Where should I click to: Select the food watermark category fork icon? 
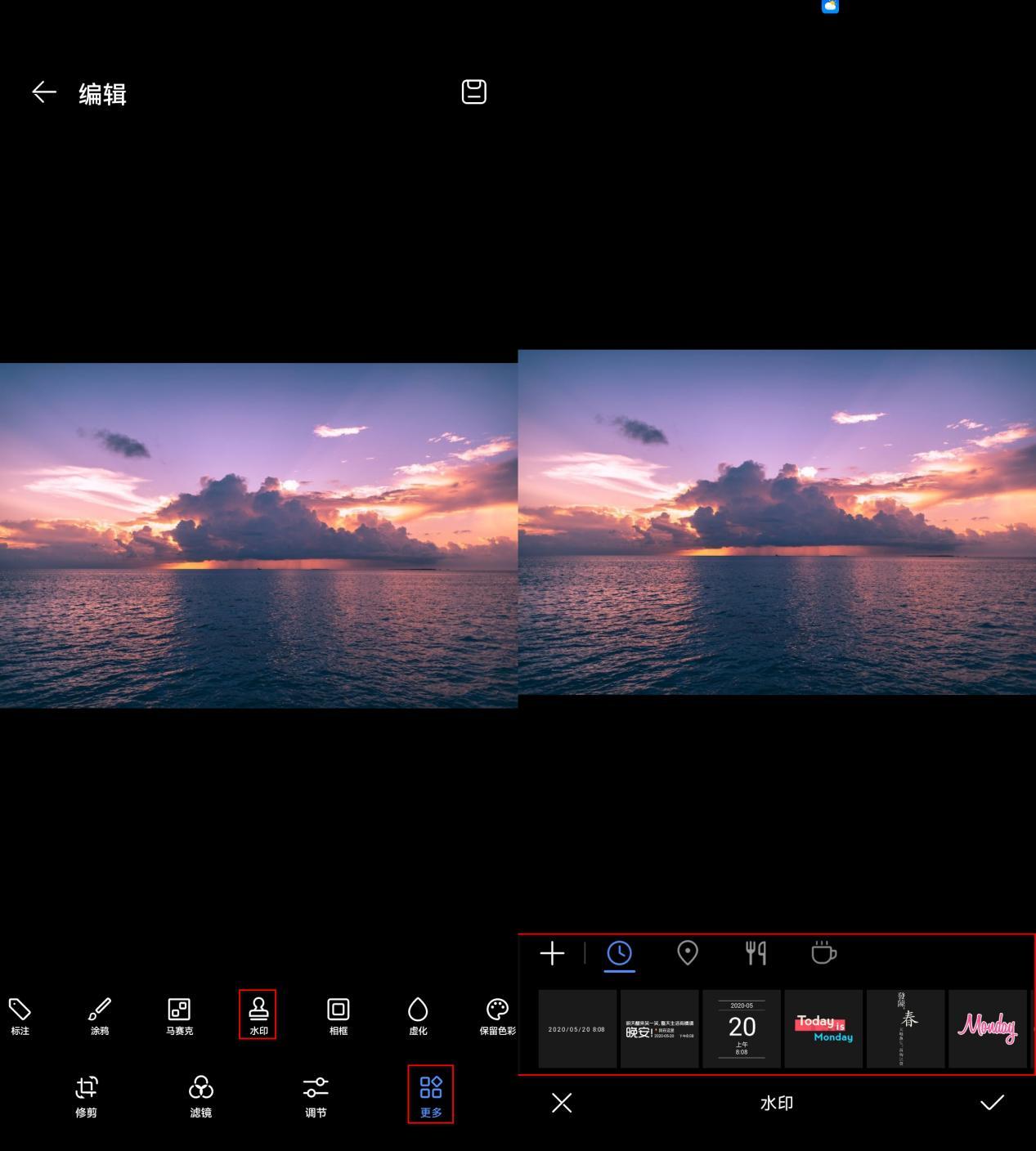[756, 953]
